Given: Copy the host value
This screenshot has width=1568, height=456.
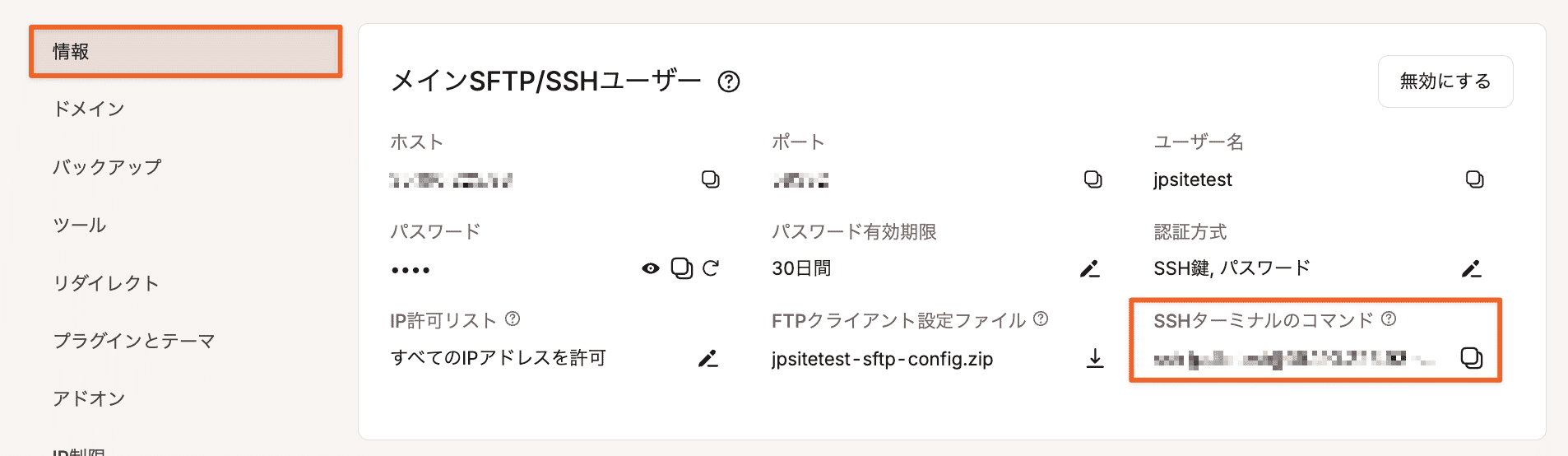Looking at the screenshot, I should click(x=710, y=179).
